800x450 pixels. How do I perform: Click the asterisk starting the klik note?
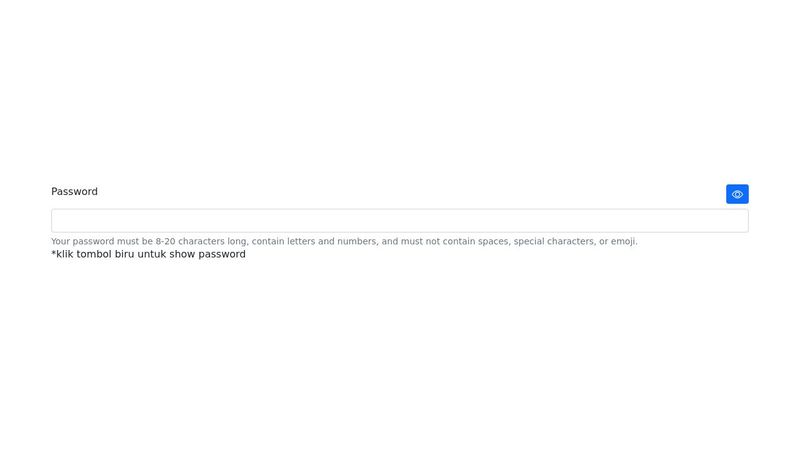point(53,253)
